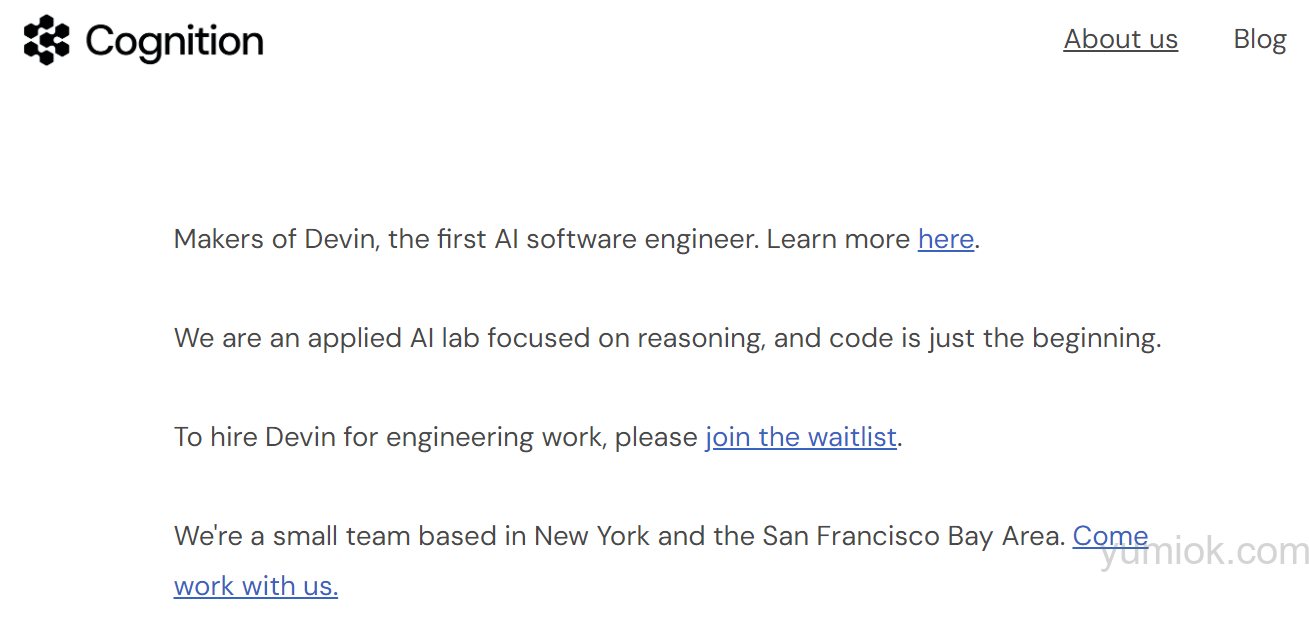
Task: Click the "We're a small team" text
Action: pyautogui.click(x=293, y=536)
